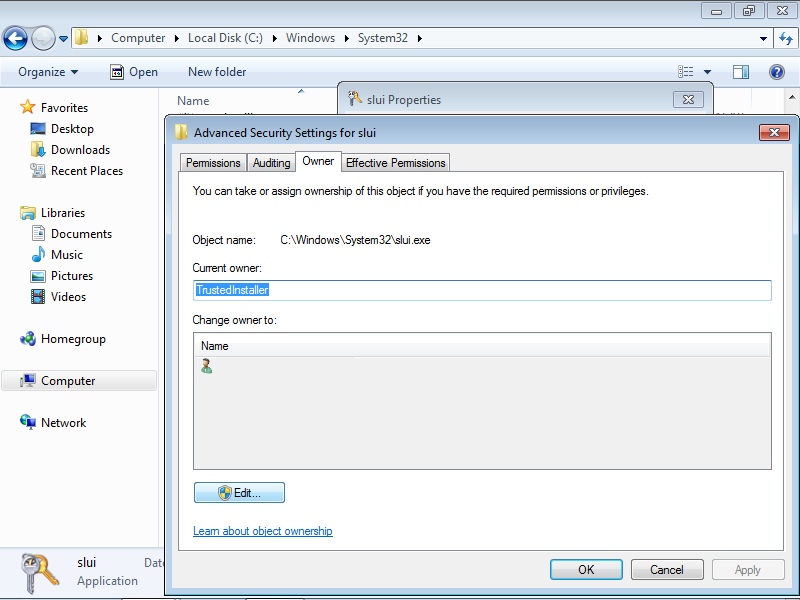Select Libraries in the navigation pane
The width and height of the screenshot is (800, 600).
point(63,212)
